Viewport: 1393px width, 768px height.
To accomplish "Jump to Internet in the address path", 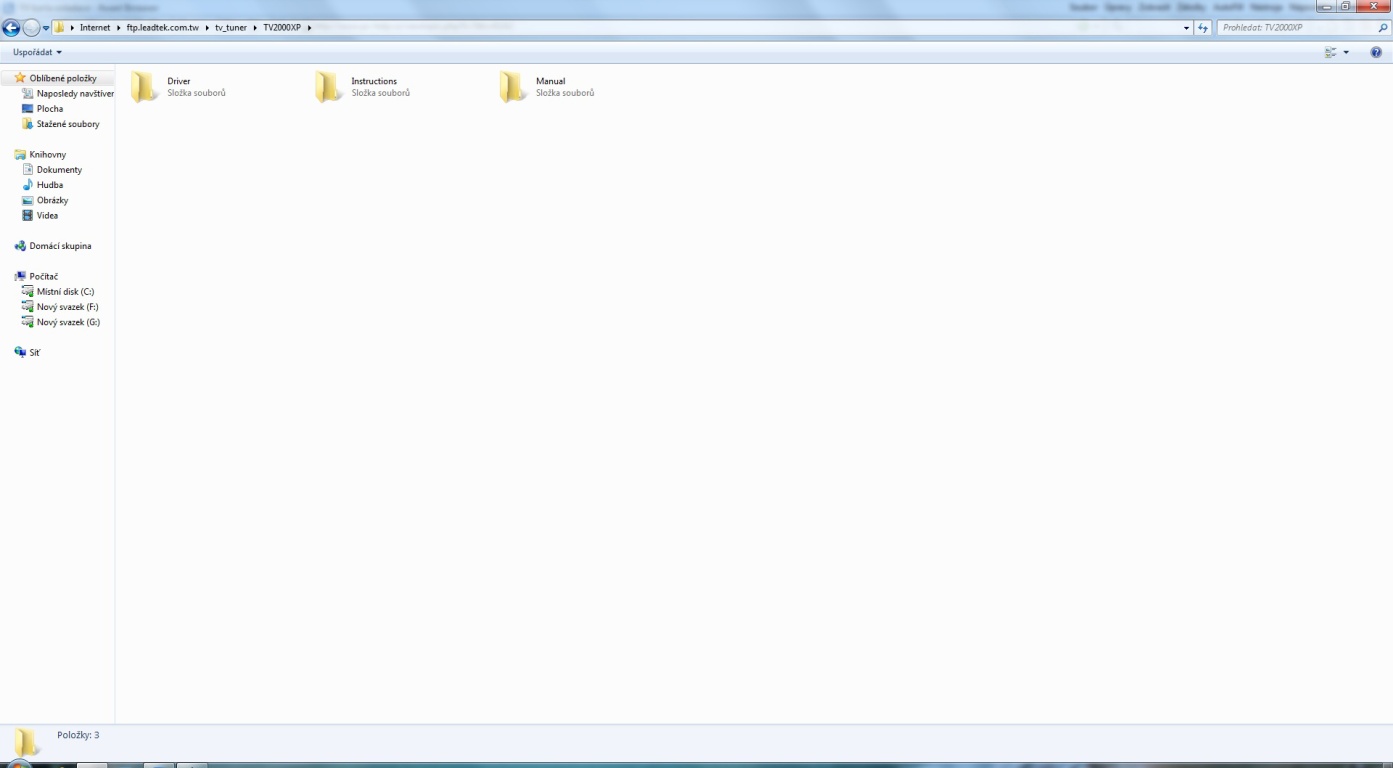I will point(95,27).
